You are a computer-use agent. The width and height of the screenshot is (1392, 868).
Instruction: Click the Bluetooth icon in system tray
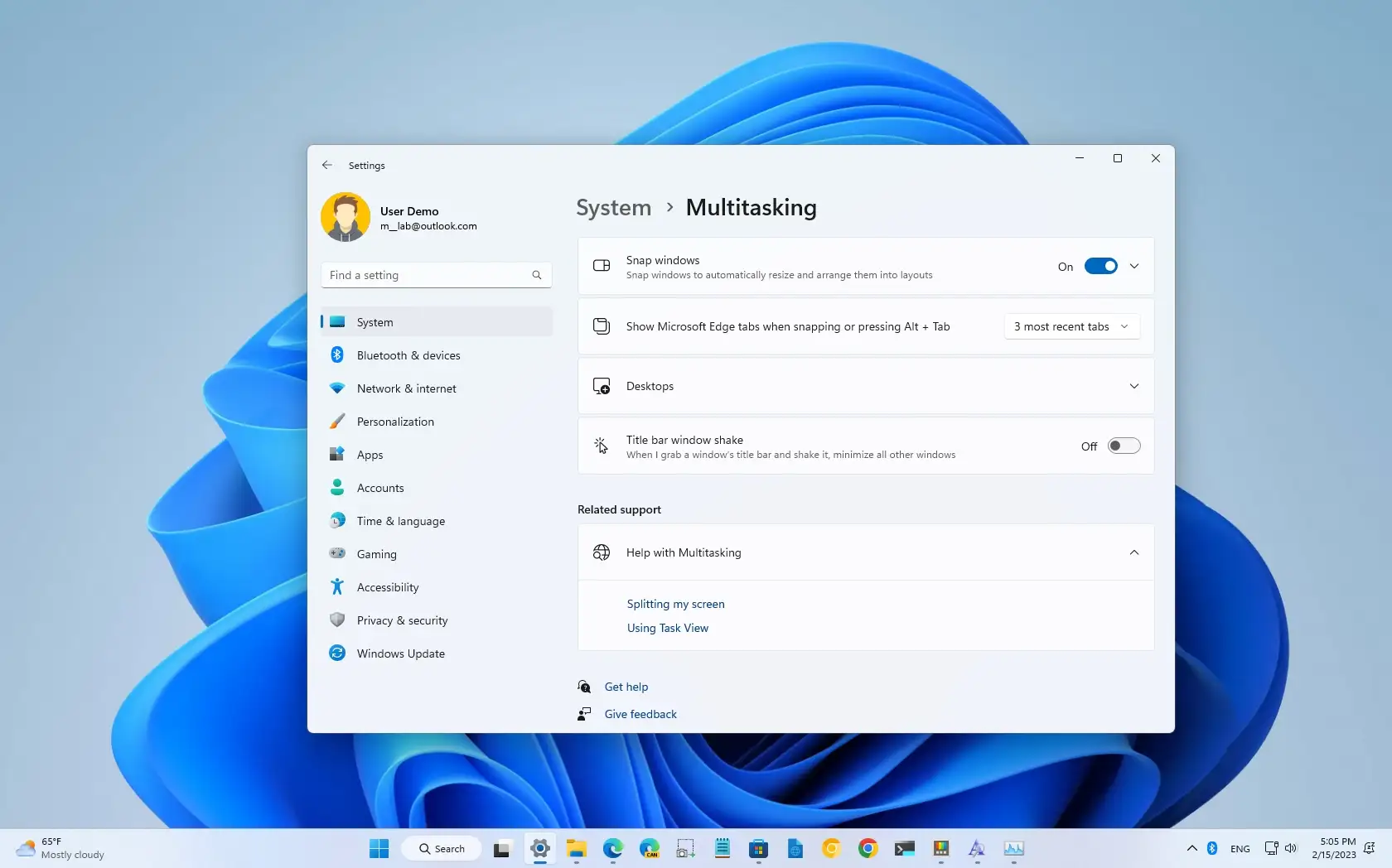pyautogui.click(x=1211, y=848)
